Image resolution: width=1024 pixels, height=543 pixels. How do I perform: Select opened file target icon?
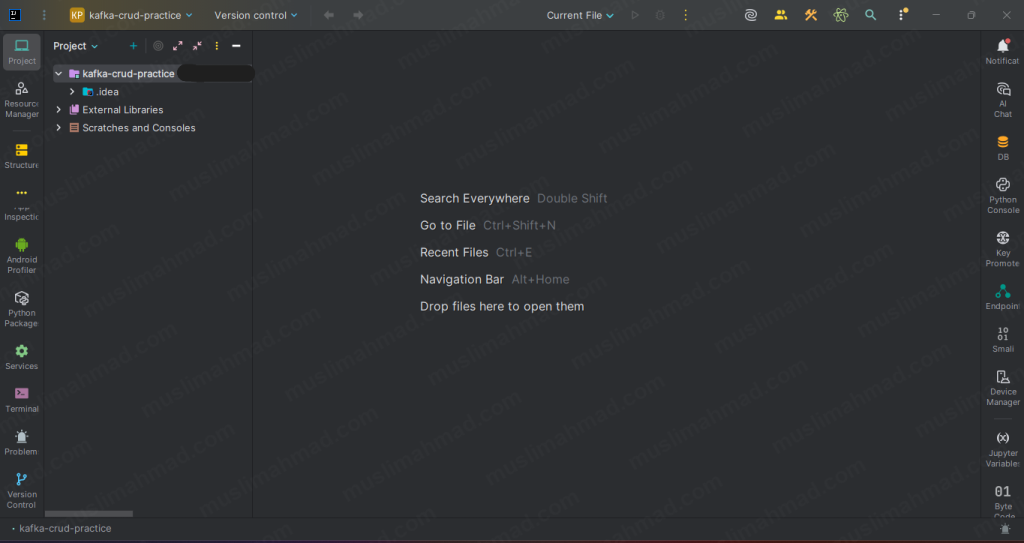158,46
